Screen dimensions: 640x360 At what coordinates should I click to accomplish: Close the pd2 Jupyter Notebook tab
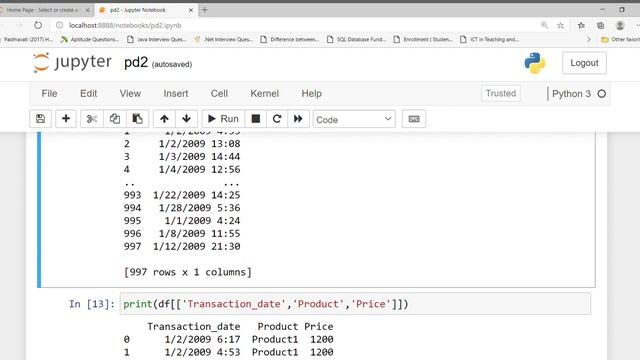[x=191, y=10]
